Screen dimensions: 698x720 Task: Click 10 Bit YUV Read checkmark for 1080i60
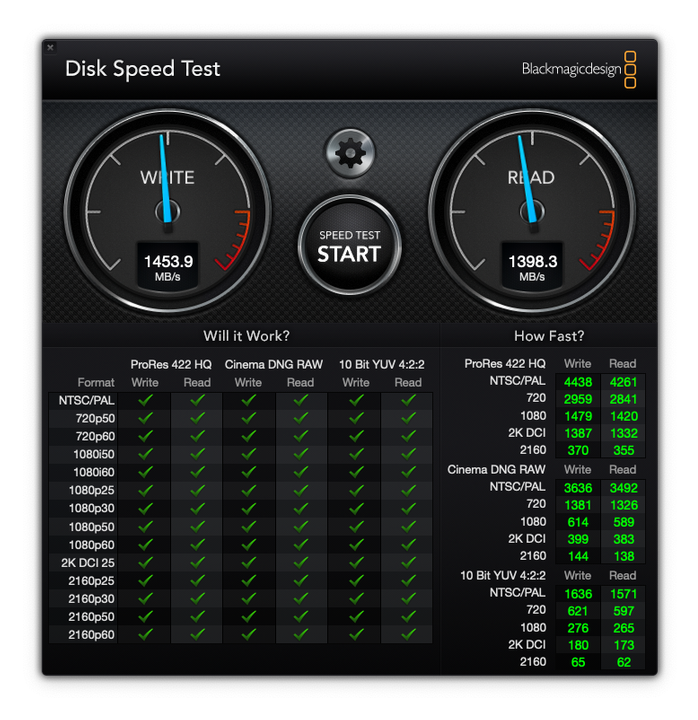tap(408, 472)
